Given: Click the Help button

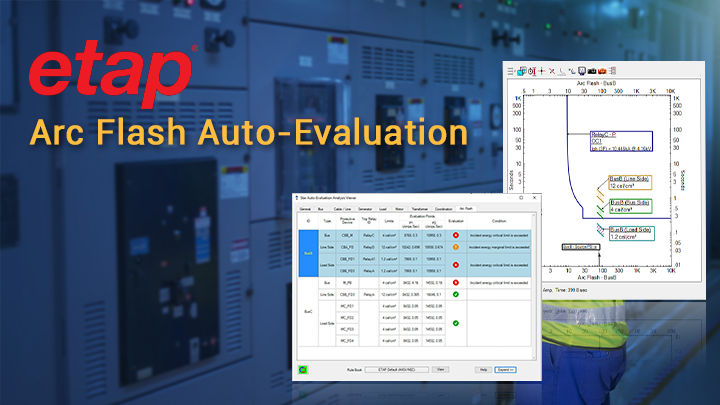Looking at the screenshot, I should click(x=483, y=370).
